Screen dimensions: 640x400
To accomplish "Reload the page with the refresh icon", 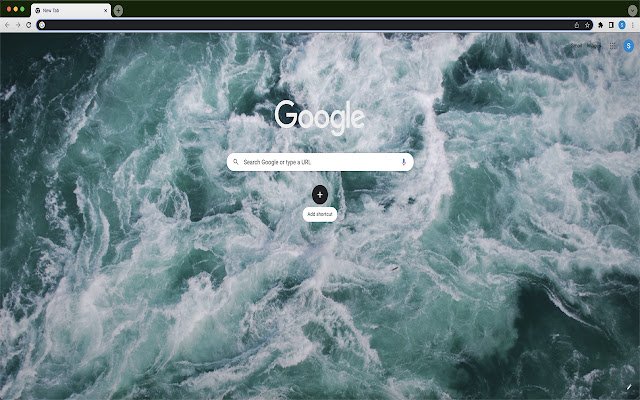I will pos(29,25).
